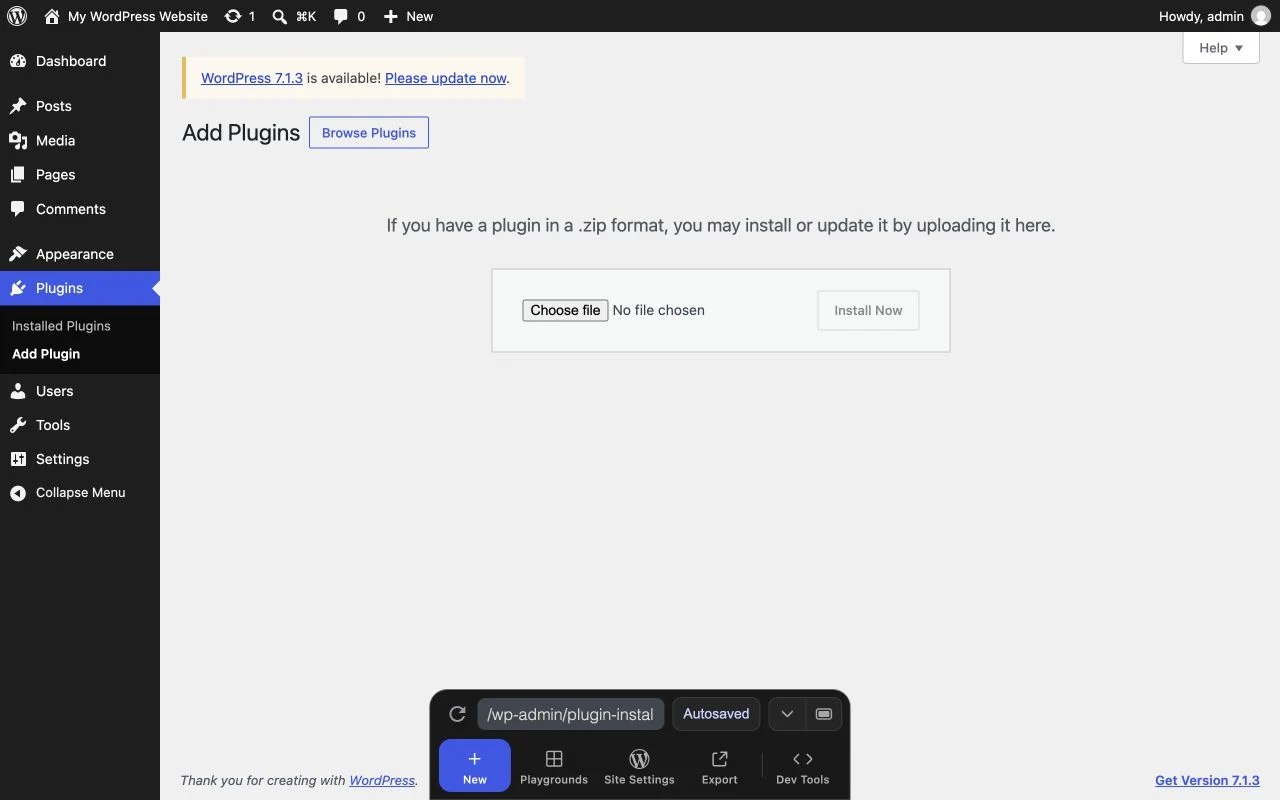Go to Installed Plugins submenu
Screen dimensions: 1280x800
(x=61, y=326)
